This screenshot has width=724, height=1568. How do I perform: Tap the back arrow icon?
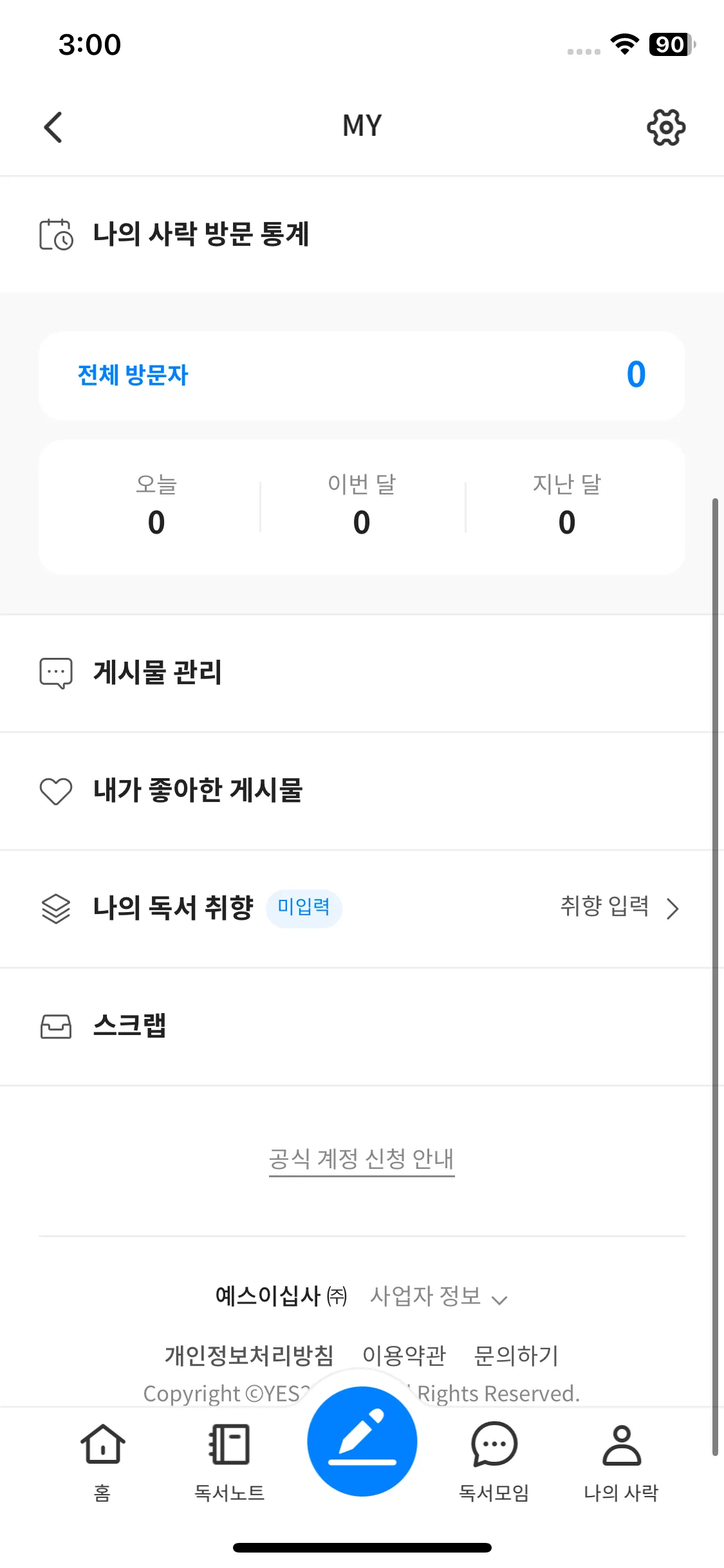tap(53, 127)
